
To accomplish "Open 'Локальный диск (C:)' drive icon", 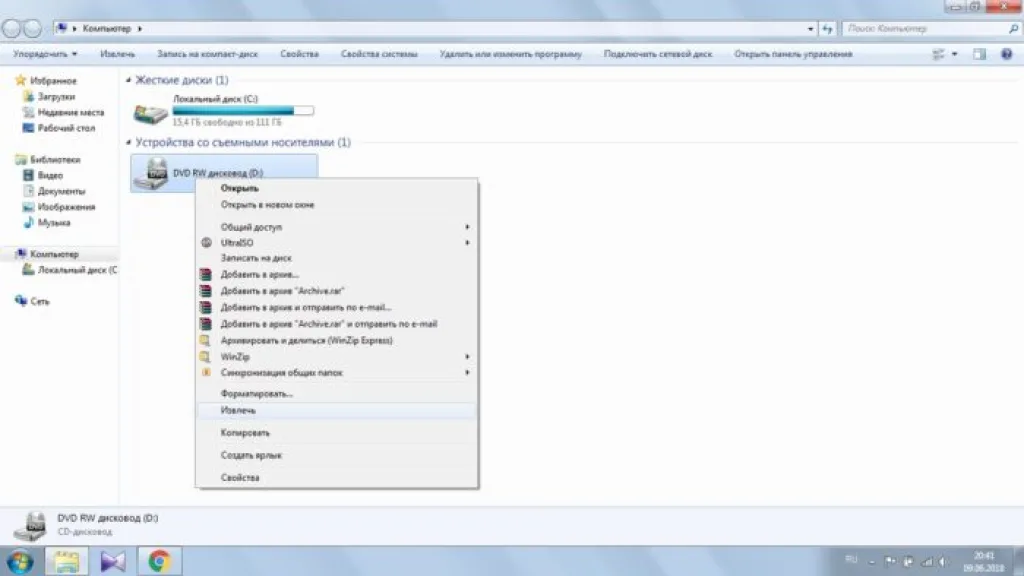I will 150,112.
